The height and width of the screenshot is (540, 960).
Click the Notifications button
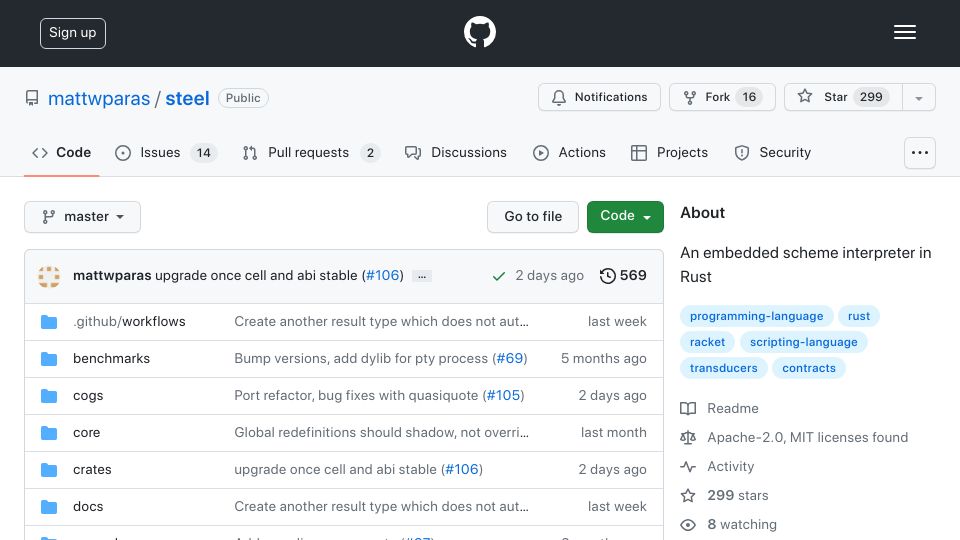[x=599, y=97]
